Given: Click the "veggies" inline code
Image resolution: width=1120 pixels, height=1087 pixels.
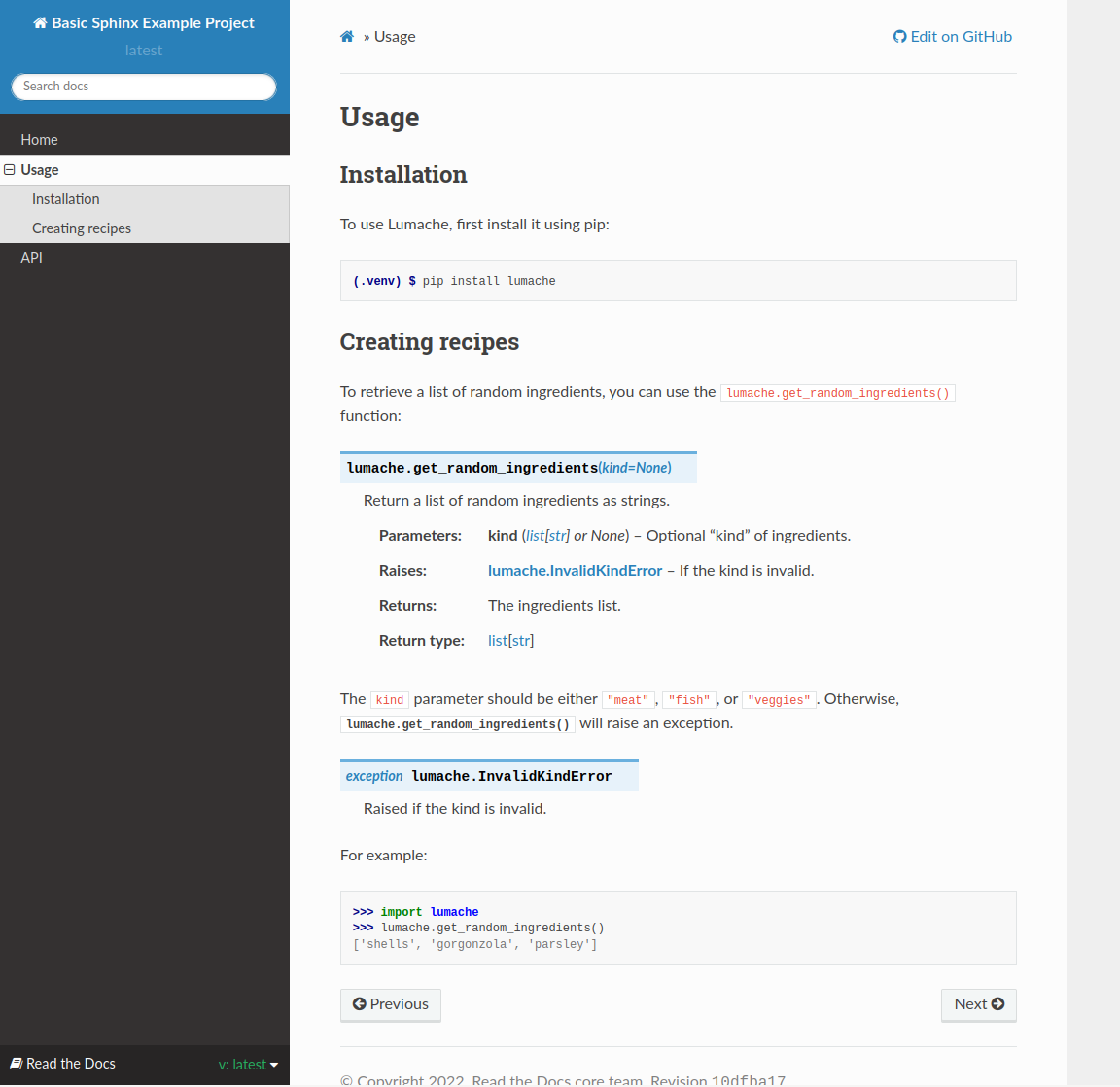Looking at the screenshot, I should (780, 700).
